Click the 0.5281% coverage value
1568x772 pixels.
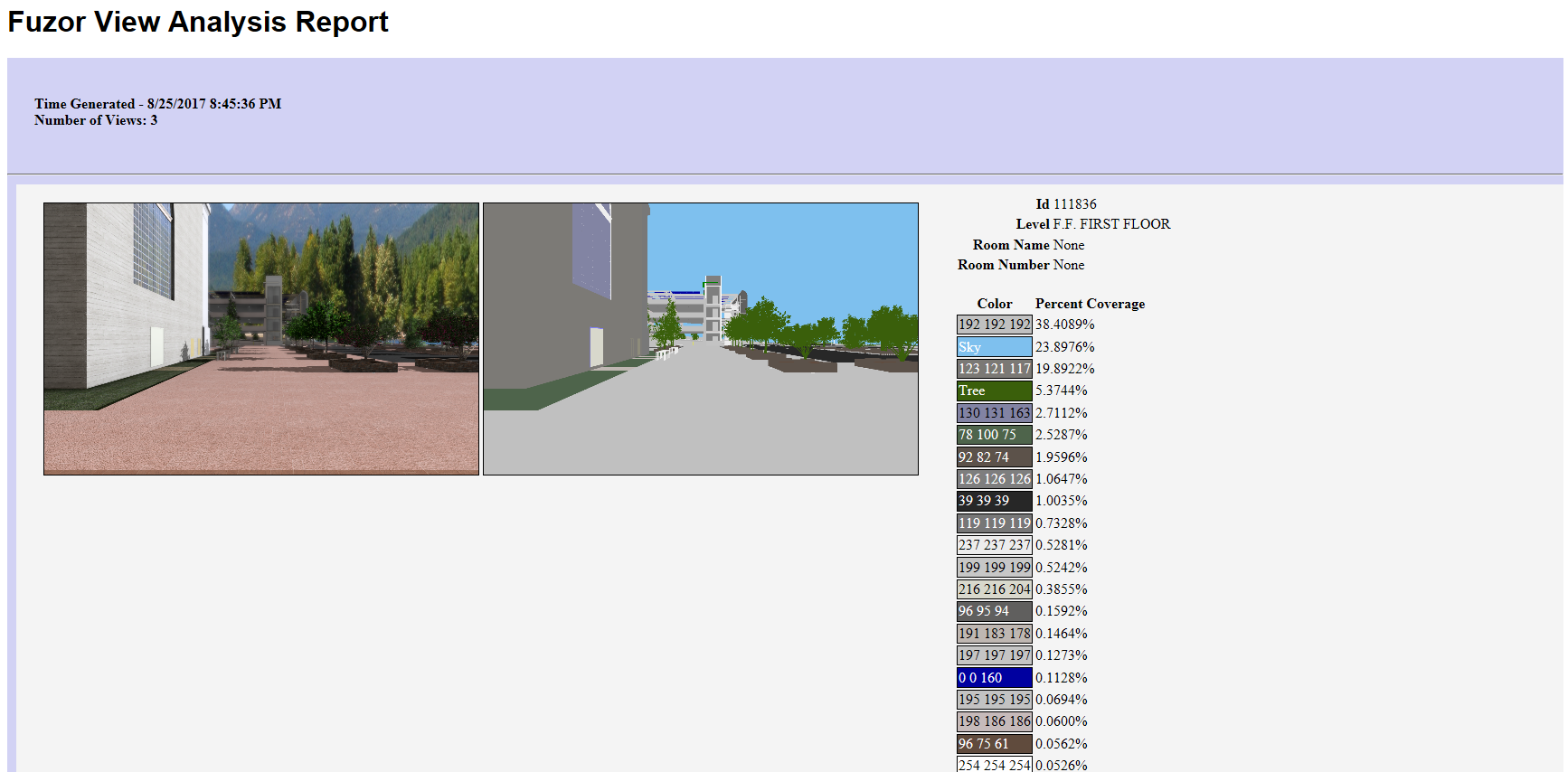click(1062, 545)
